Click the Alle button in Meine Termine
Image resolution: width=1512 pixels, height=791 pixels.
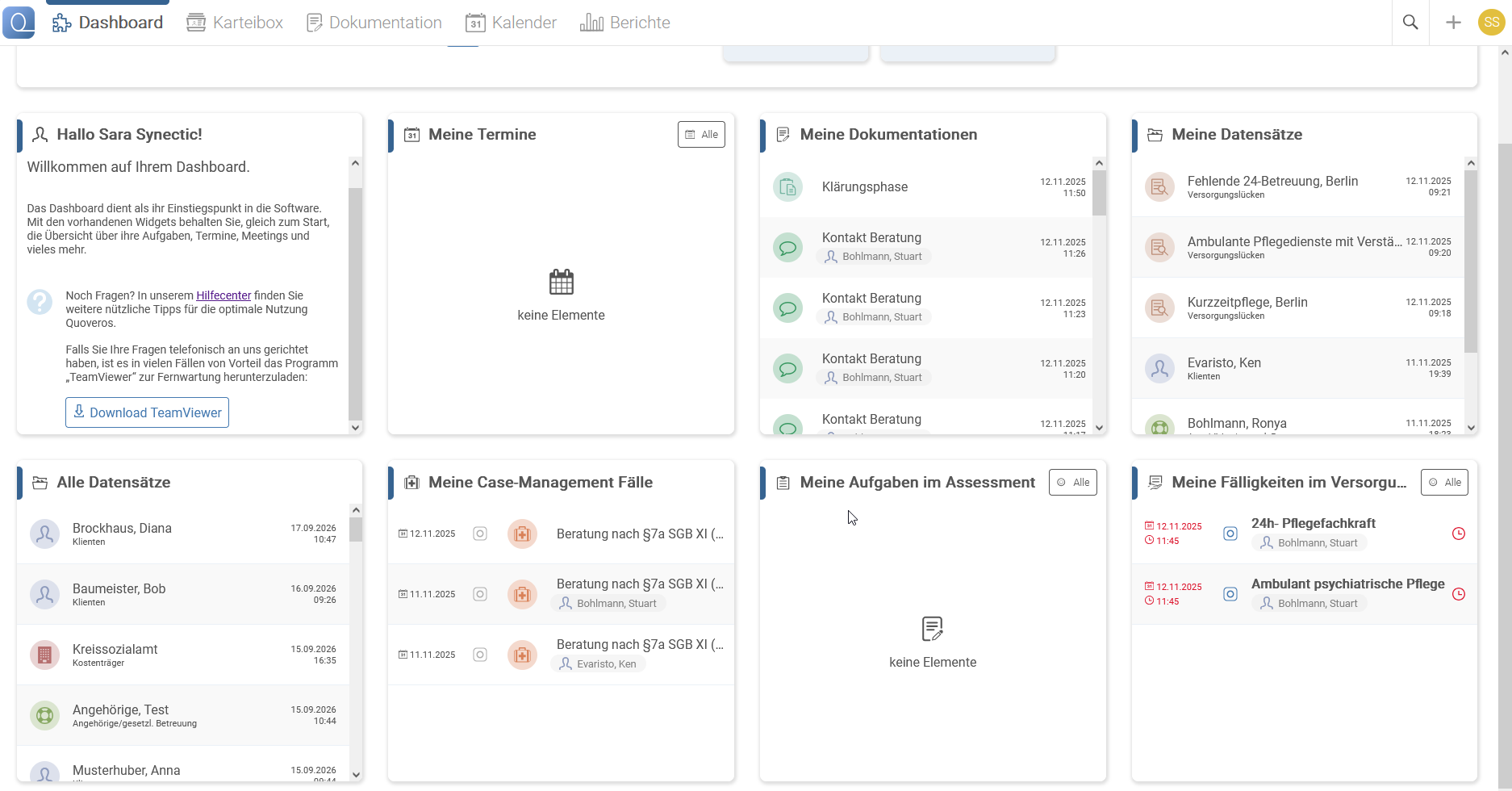click(701, 135)
